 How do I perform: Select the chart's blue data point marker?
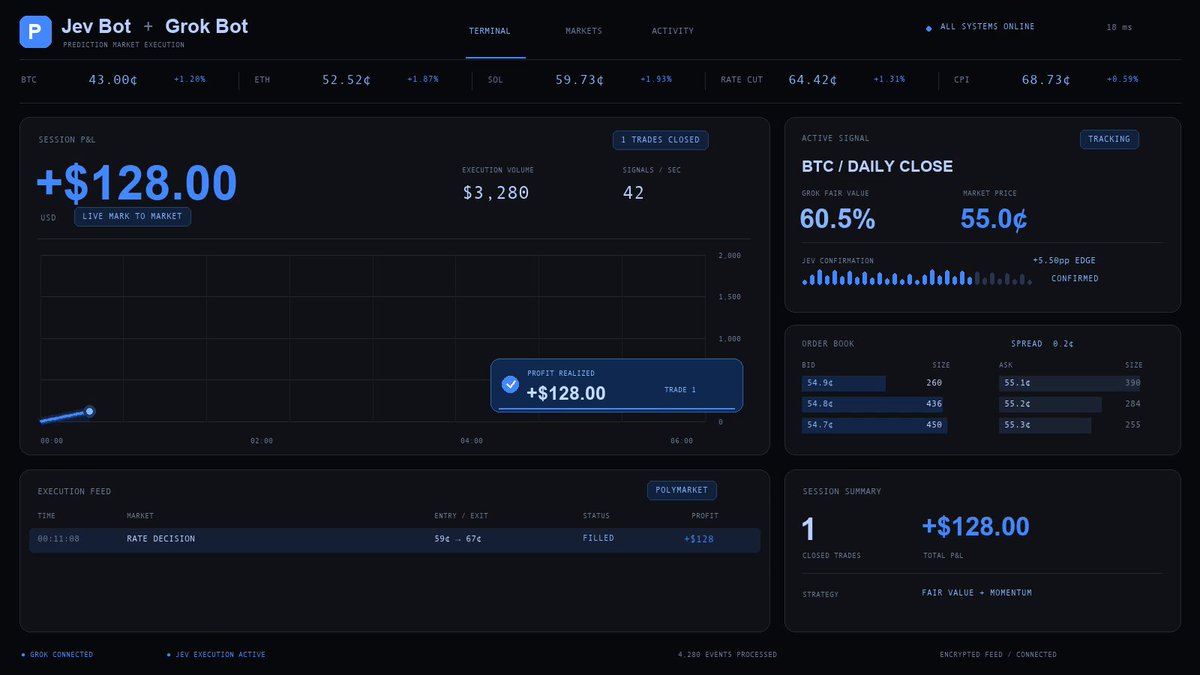click(x=90, y=411)
